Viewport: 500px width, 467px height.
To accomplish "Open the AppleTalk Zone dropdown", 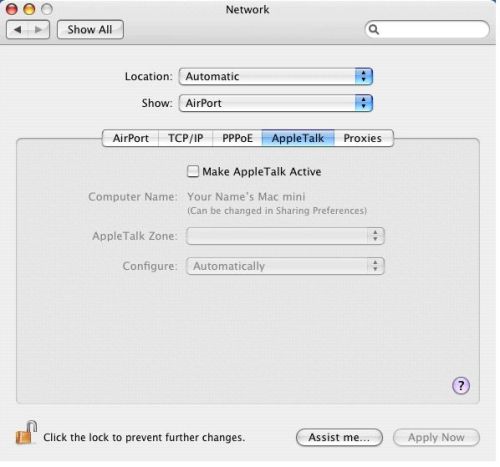I will (285, 236).
